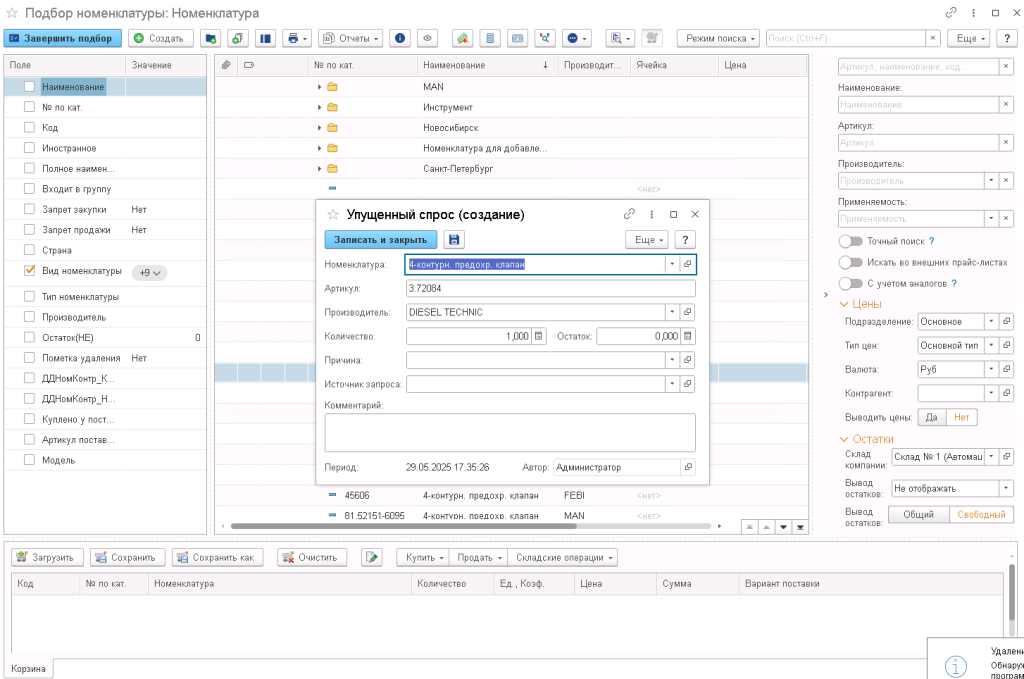Copy link icon in dialog title bar
Viewport: 1024px width, 679px height.
(x=629, y=214)
